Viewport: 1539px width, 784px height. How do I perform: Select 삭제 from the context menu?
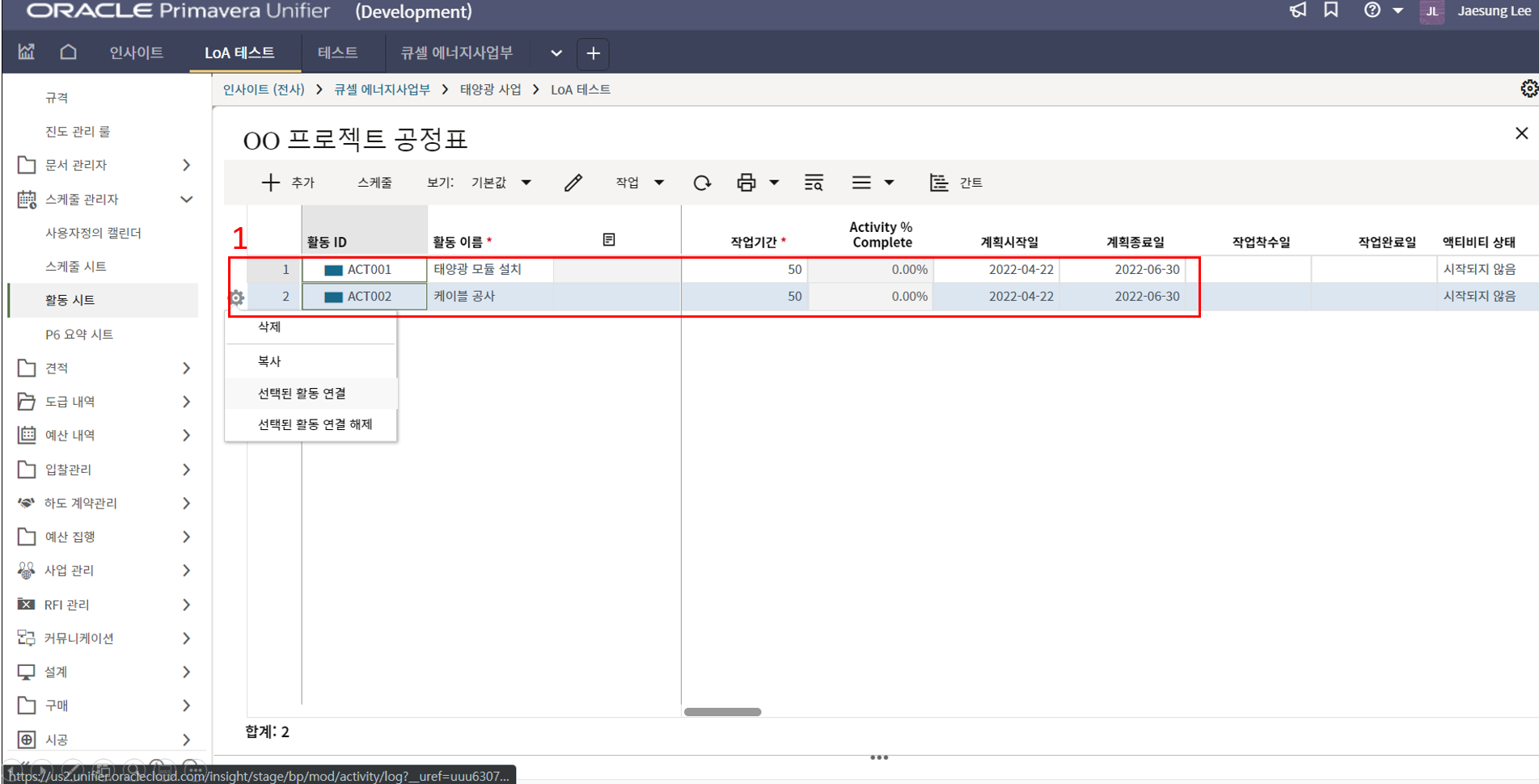coord(269,327)
